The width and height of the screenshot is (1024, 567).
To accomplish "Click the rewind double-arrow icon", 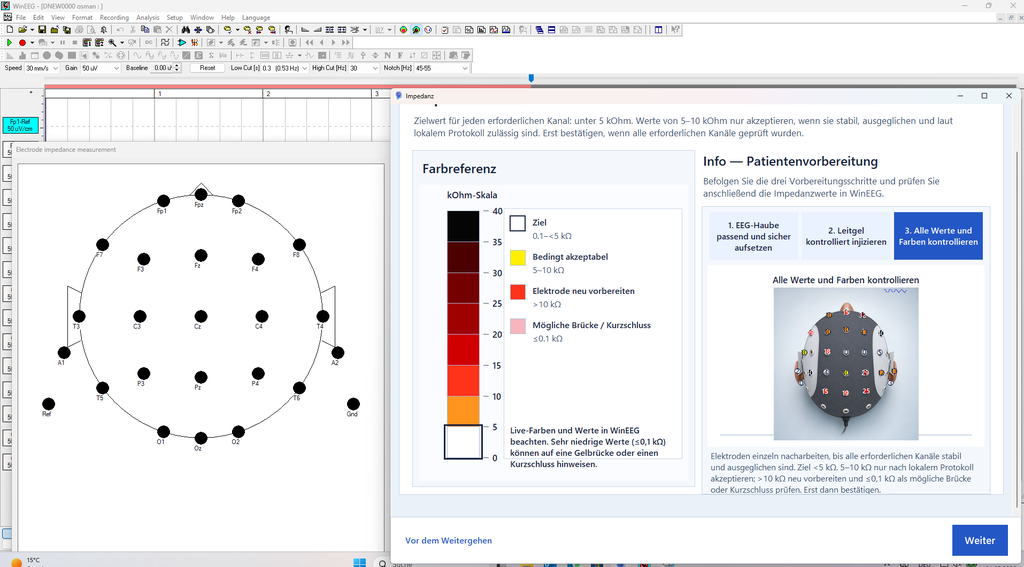I will (309, 42).
